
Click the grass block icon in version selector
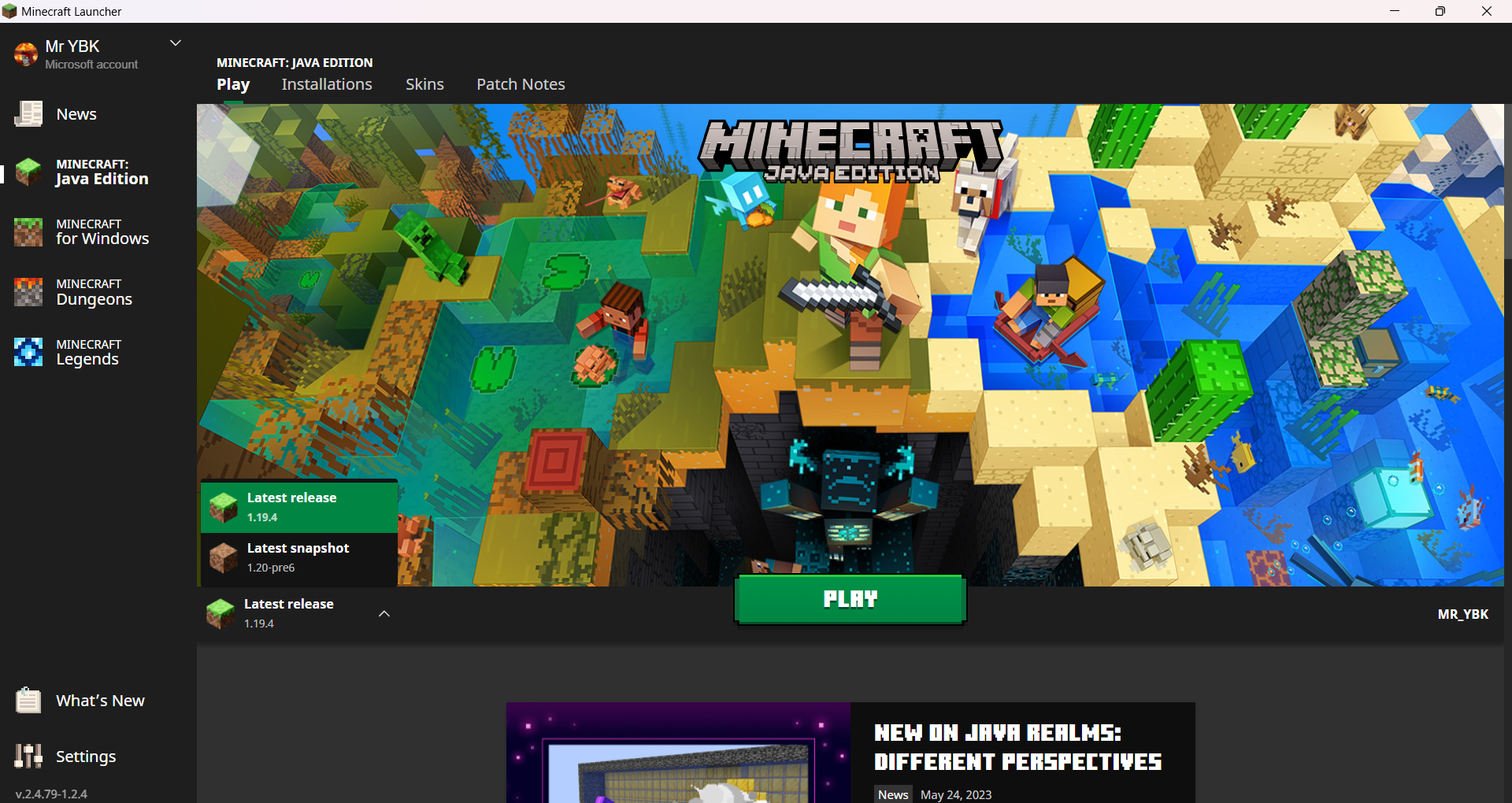click(220, 613)
